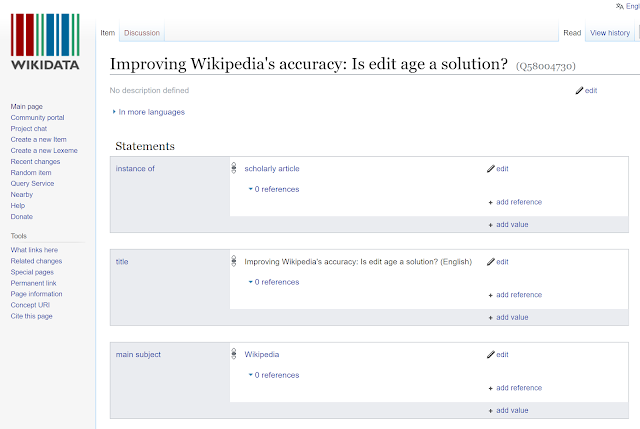Add value to instance of property
This screenshot has height=429, width=640.
click(x=508, y=225)
